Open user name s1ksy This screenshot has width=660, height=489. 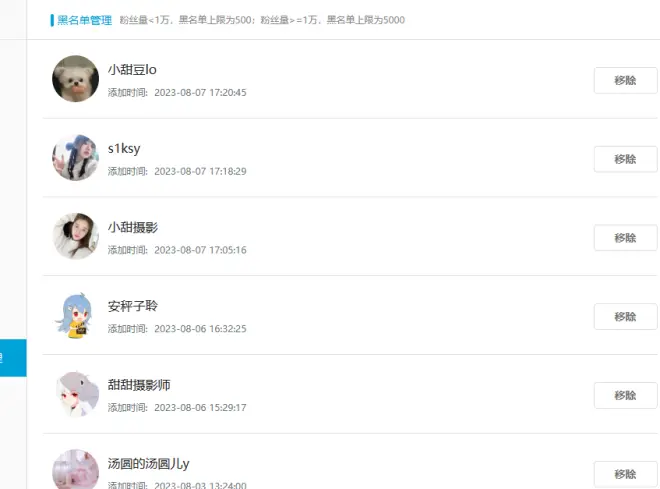(124, 149)
